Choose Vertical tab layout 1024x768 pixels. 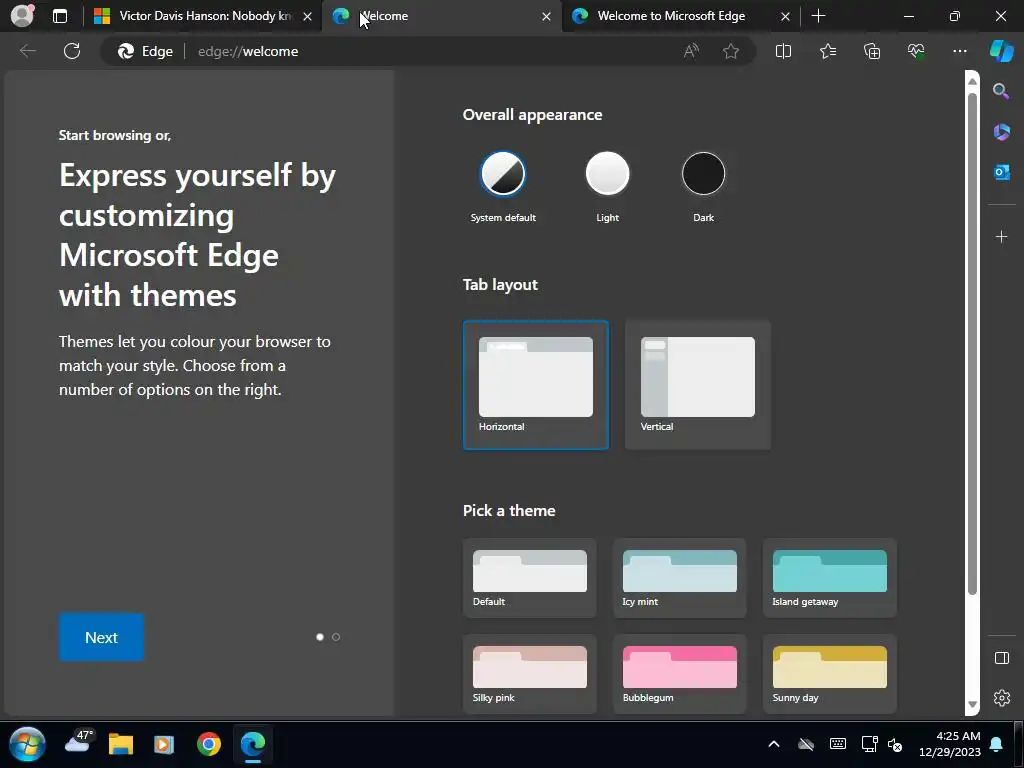tap(697, 385)
